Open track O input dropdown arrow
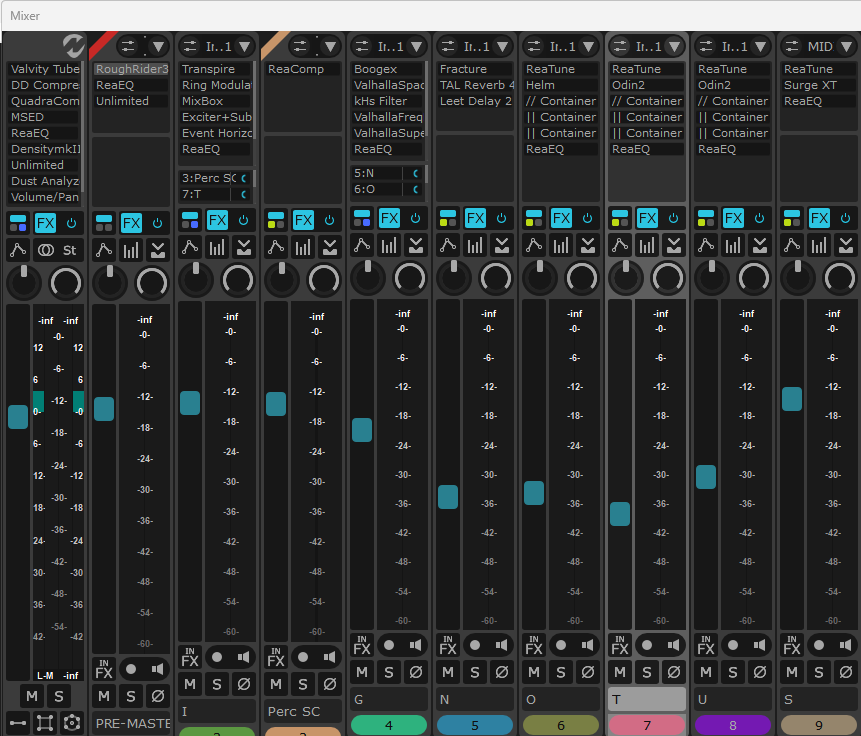Viewport: 861px width, 736px height. click(588, 47)
